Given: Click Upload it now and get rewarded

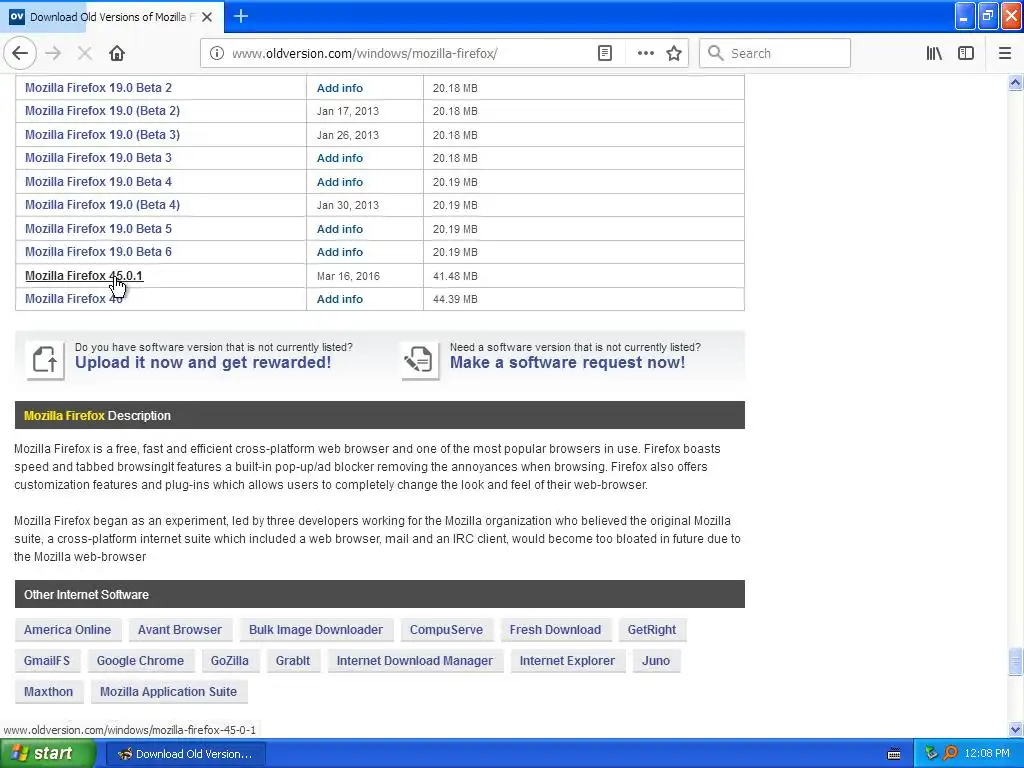Looking at the screenshot, I should click(x=203, y=362).
